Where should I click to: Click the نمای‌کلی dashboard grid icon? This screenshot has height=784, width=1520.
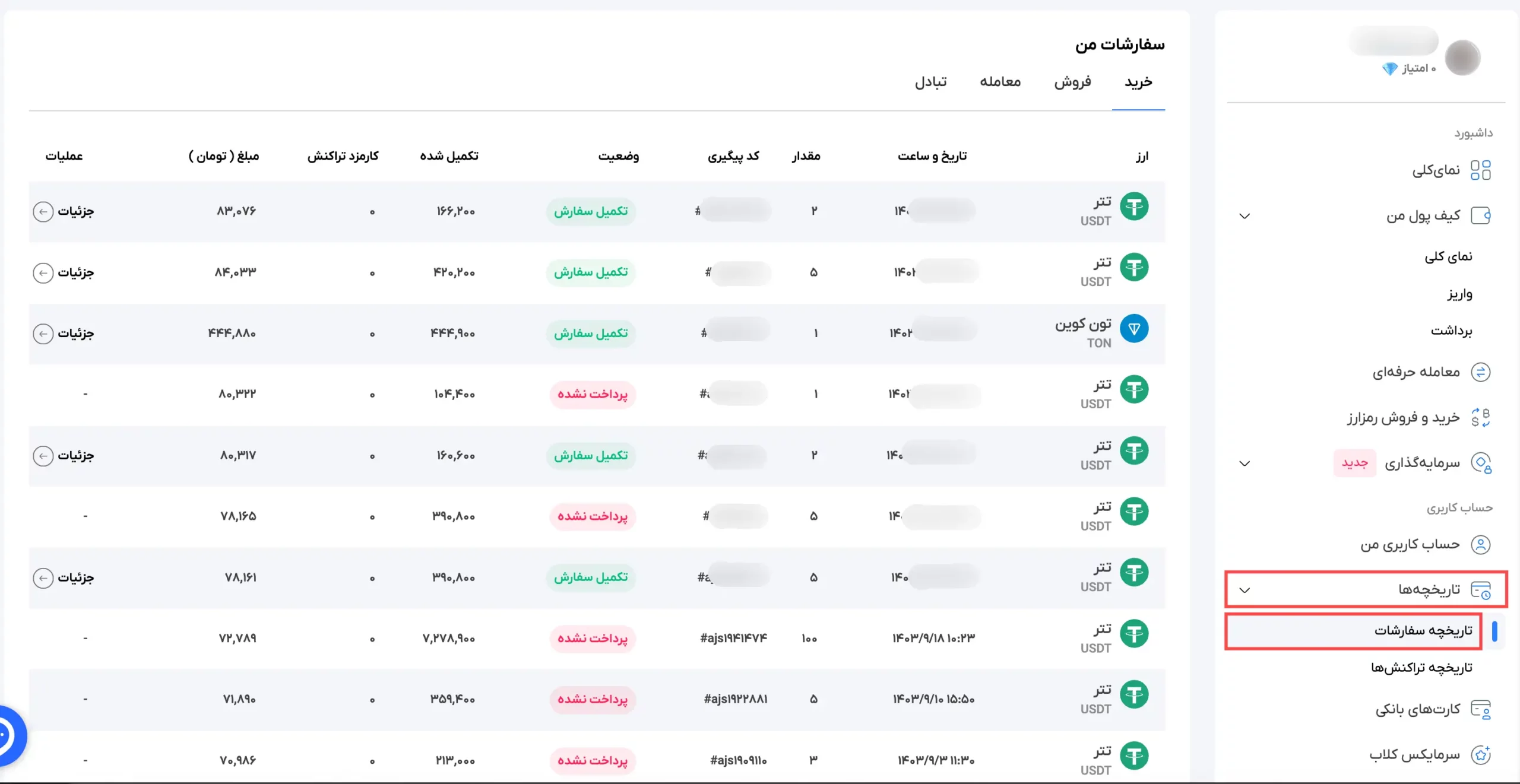click(x=1480, y=170)
